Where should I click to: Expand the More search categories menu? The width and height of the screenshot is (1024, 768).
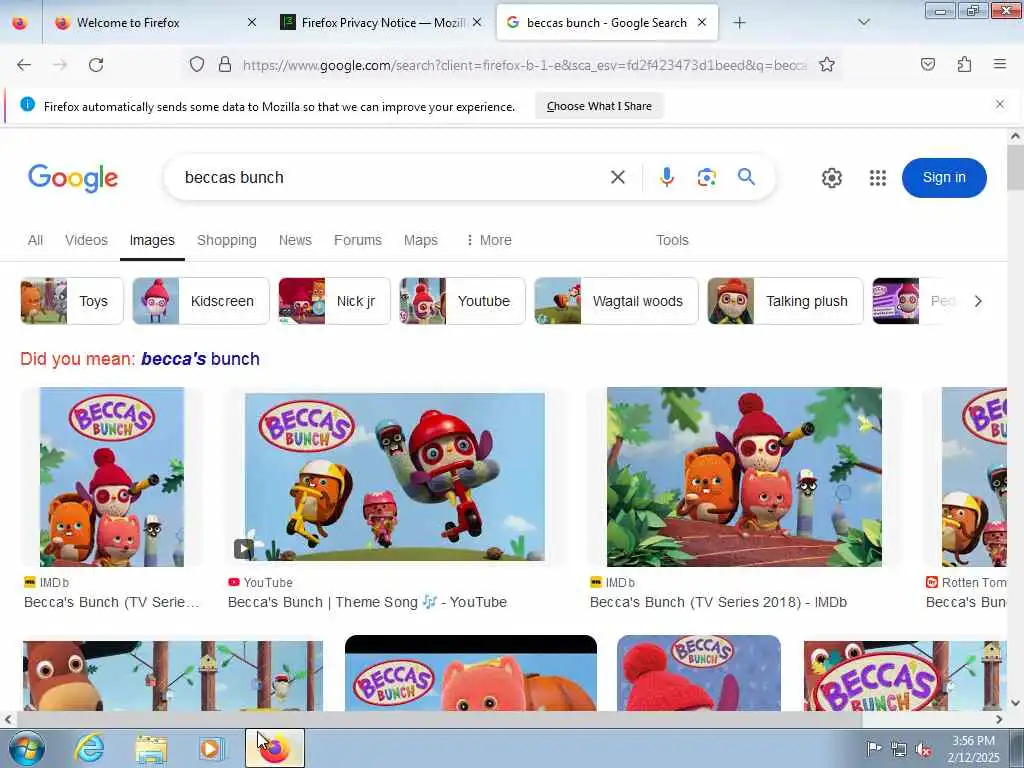coord(488,240)
